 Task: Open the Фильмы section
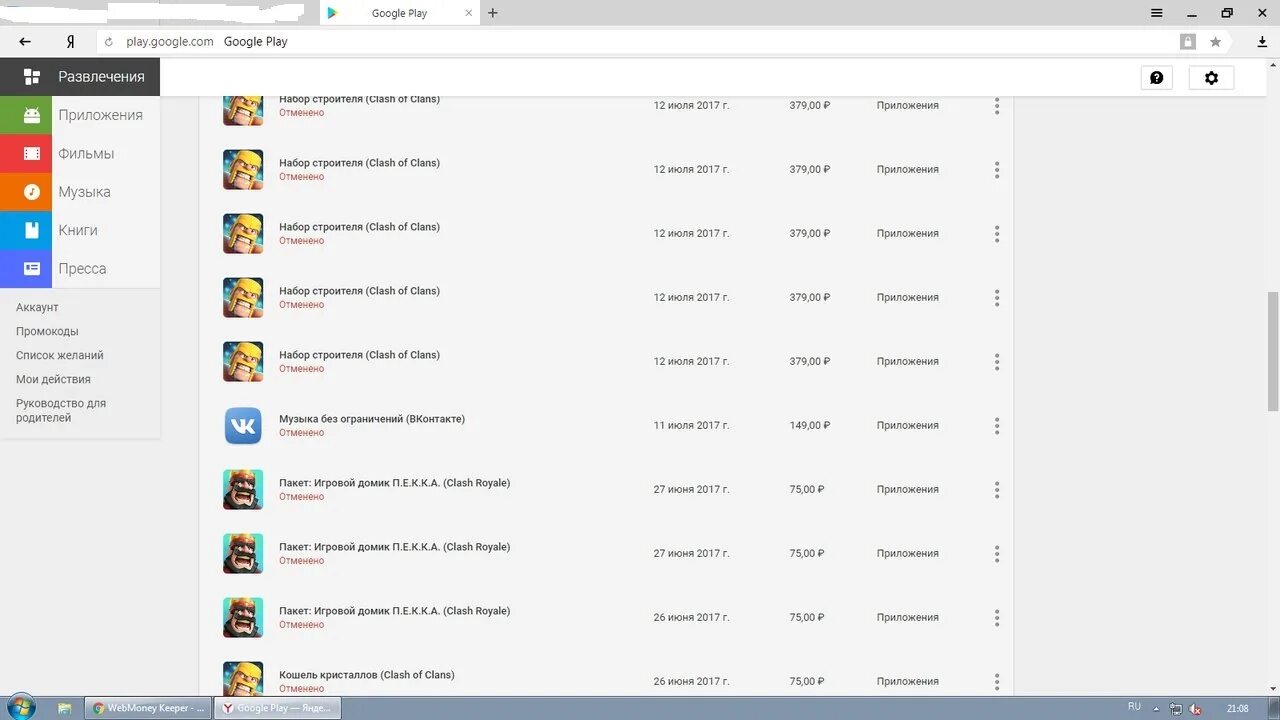click(80, 153)
